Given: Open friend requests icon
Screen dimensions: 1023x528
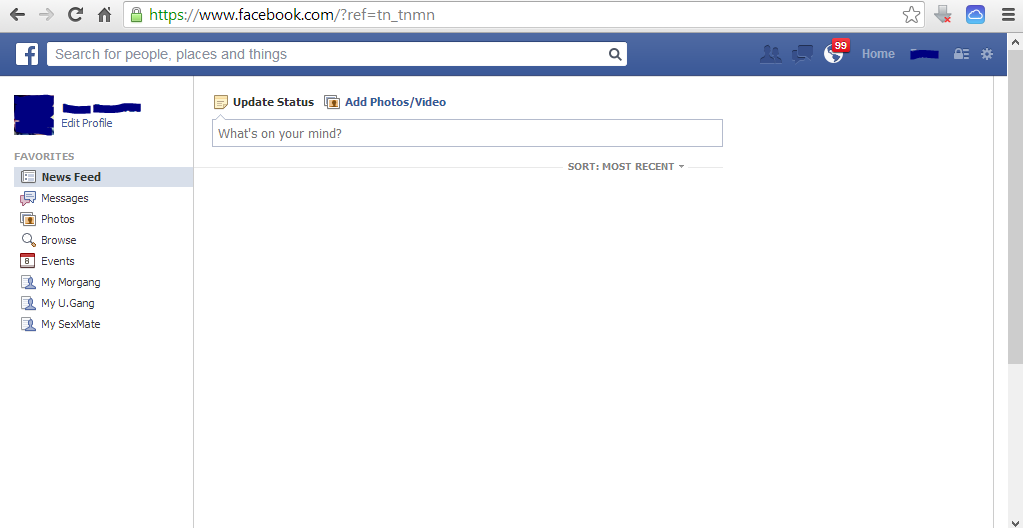Looking at the screenshot, I should (771, 54).
